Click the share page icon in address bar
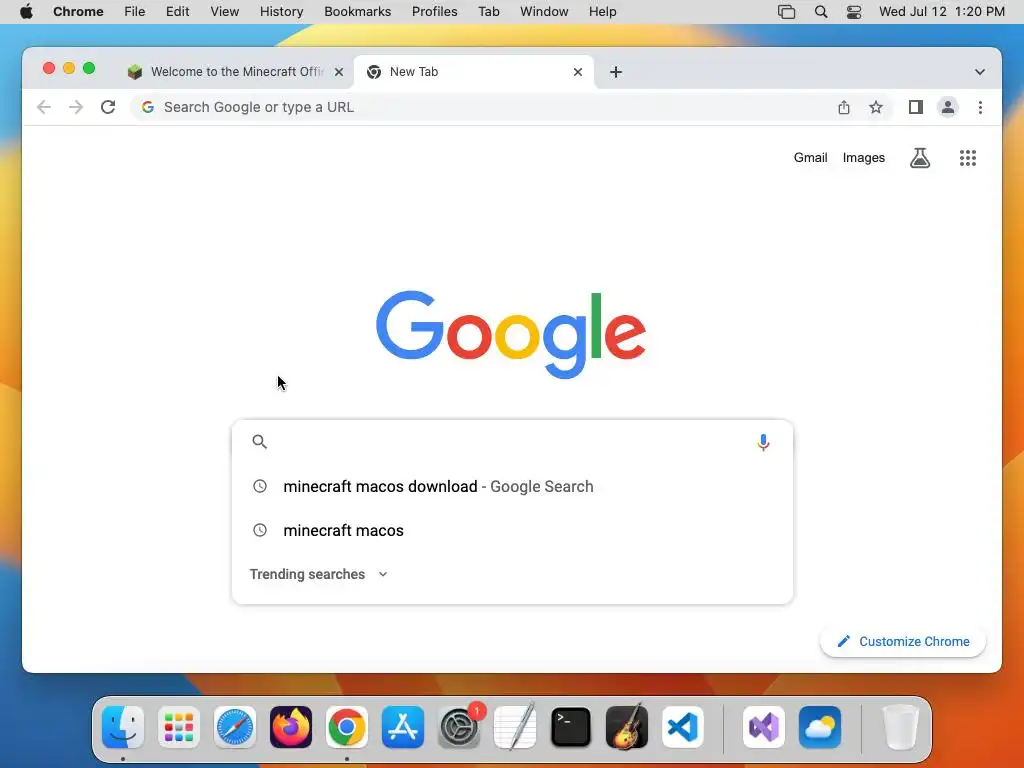 tap(844, 107)
